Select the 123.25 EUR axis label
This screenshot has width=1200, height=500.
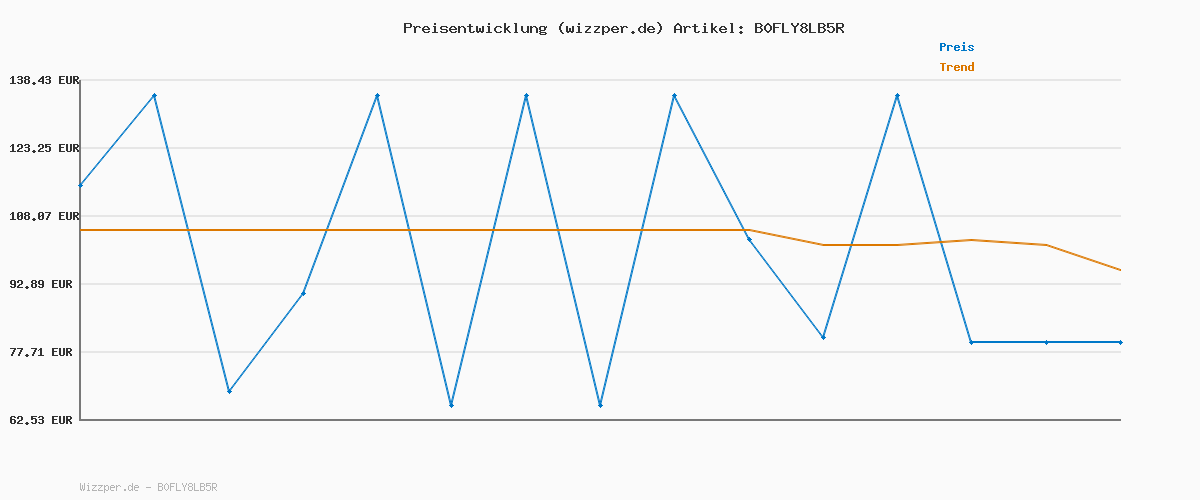pos(44,148)
